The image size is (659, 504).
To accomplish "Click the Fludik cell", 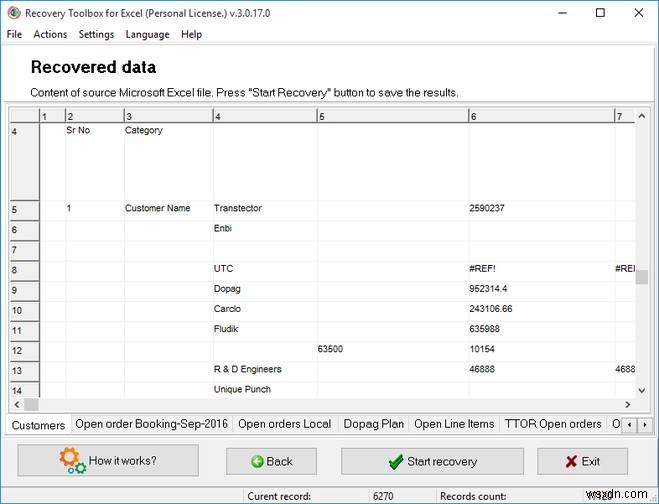I will (x=265, y=331).
